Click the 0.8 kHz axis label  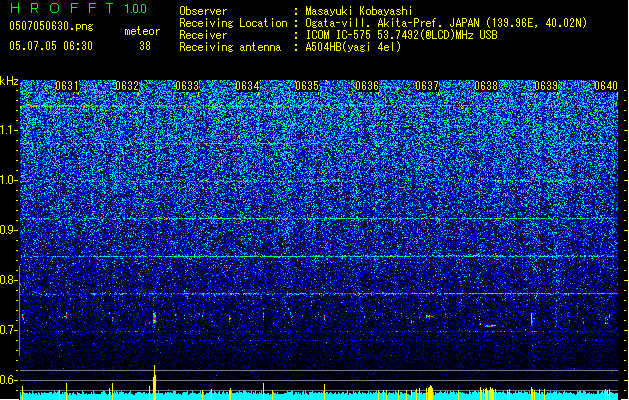click(9, 280)
